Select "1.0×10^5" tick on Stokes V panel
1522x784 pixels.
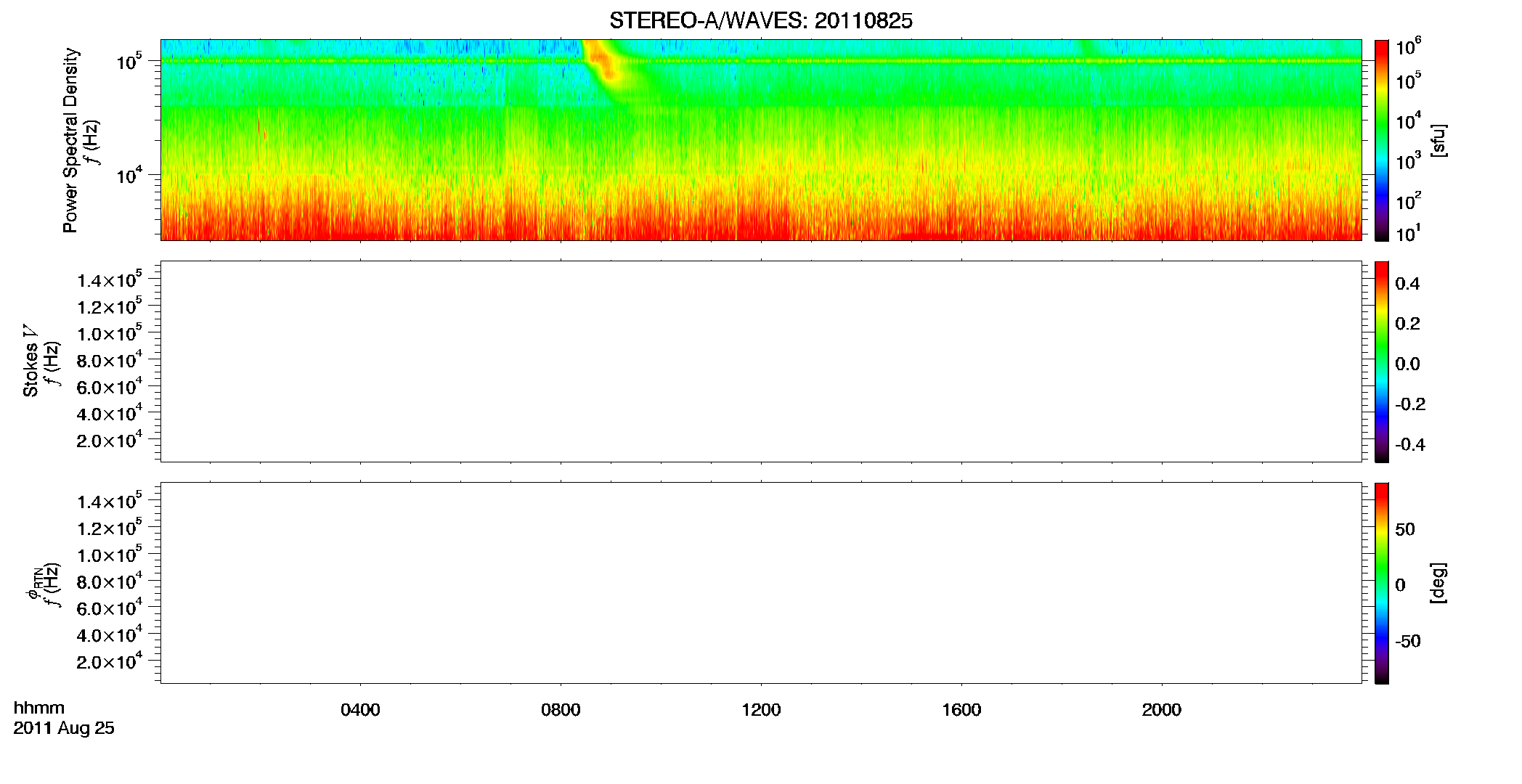[110, 333]
